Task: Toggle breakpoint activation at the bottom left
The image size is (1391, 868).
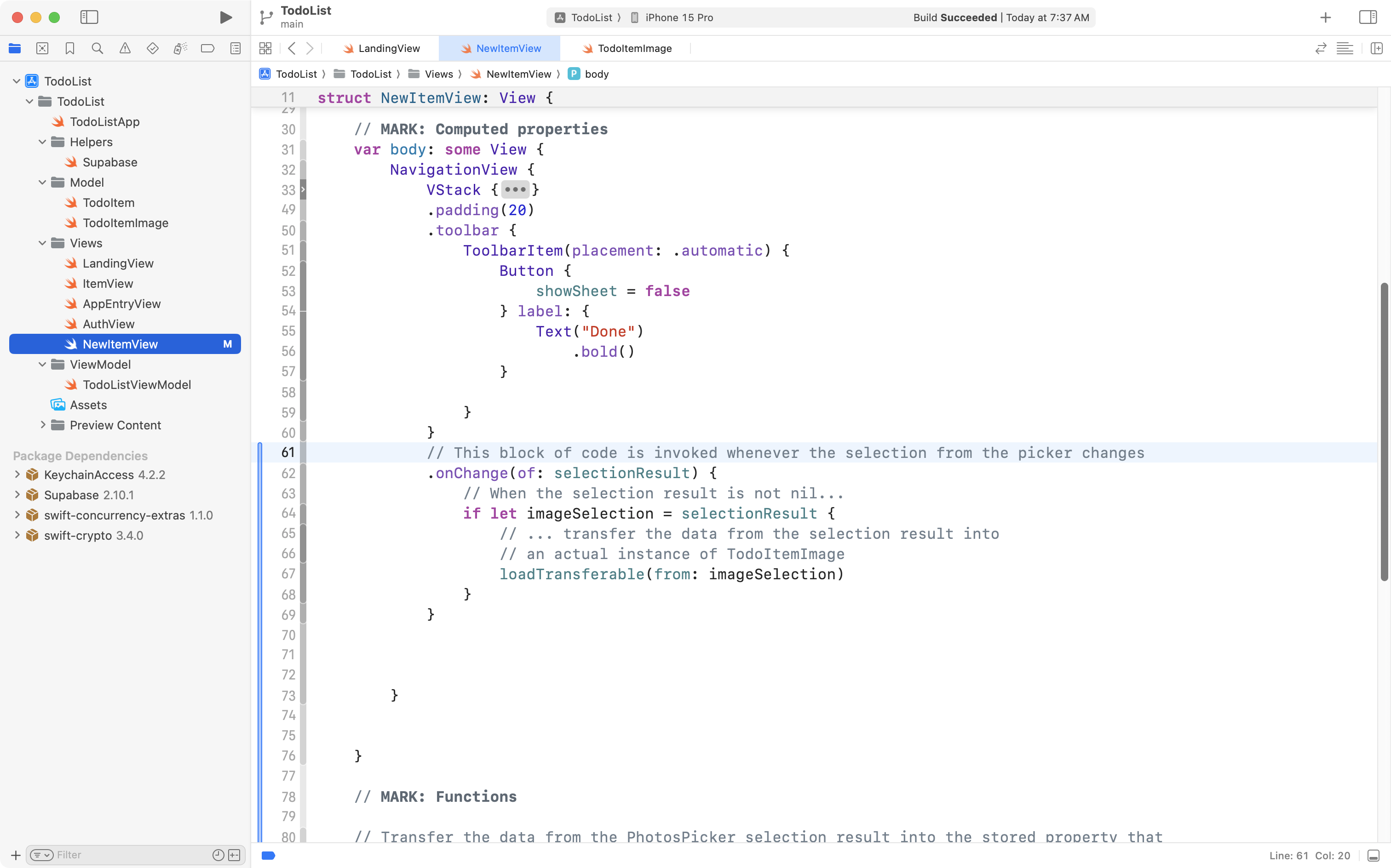Action: click(268, 855)
